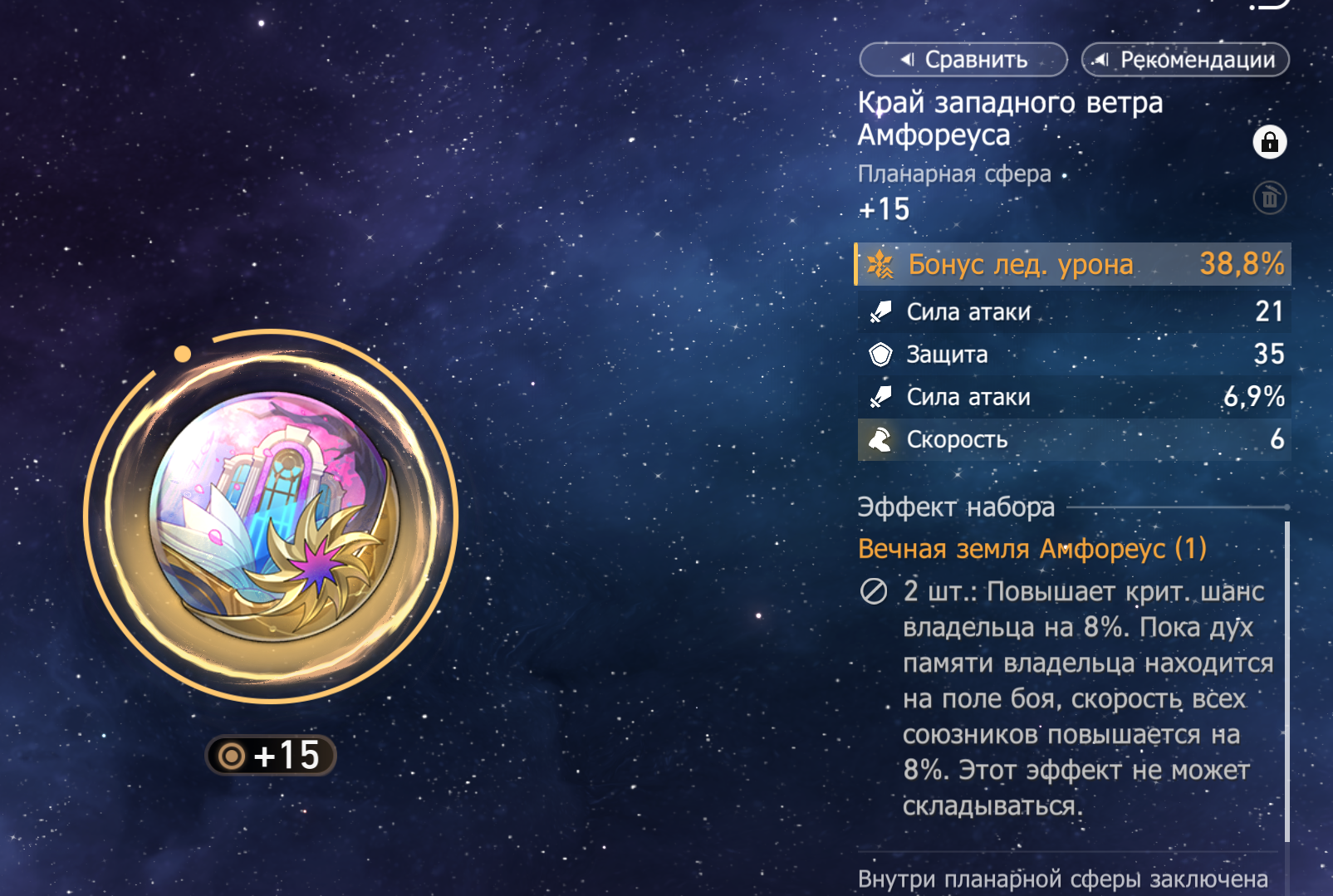This screenshot has width=1333, height=896.
Task: Click the relic name Край западного ветра Амфореуса
Action: tap(1010, 119)
